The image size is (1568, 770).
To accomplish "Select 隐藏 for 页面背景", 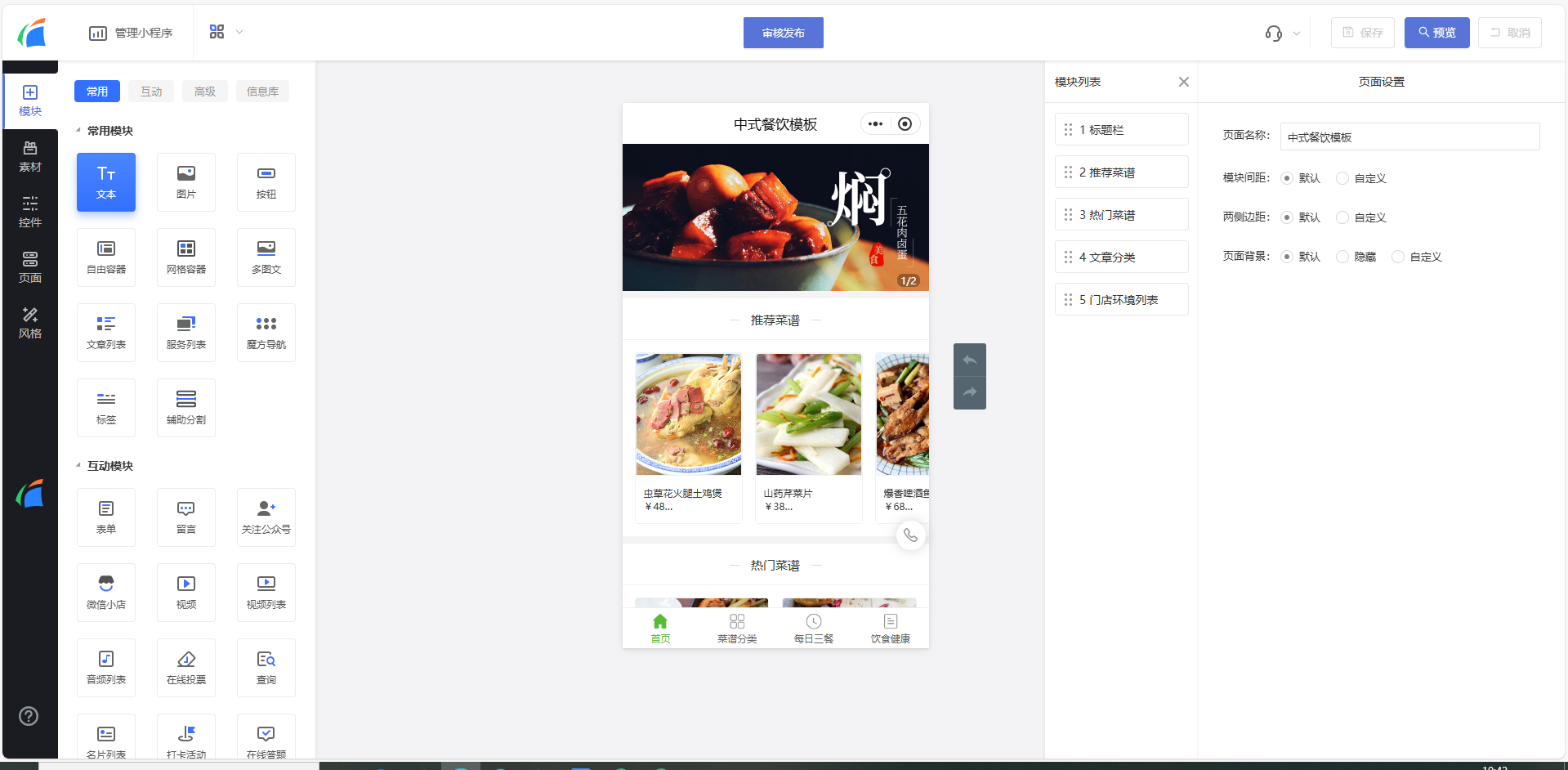I will (1342, 257).
